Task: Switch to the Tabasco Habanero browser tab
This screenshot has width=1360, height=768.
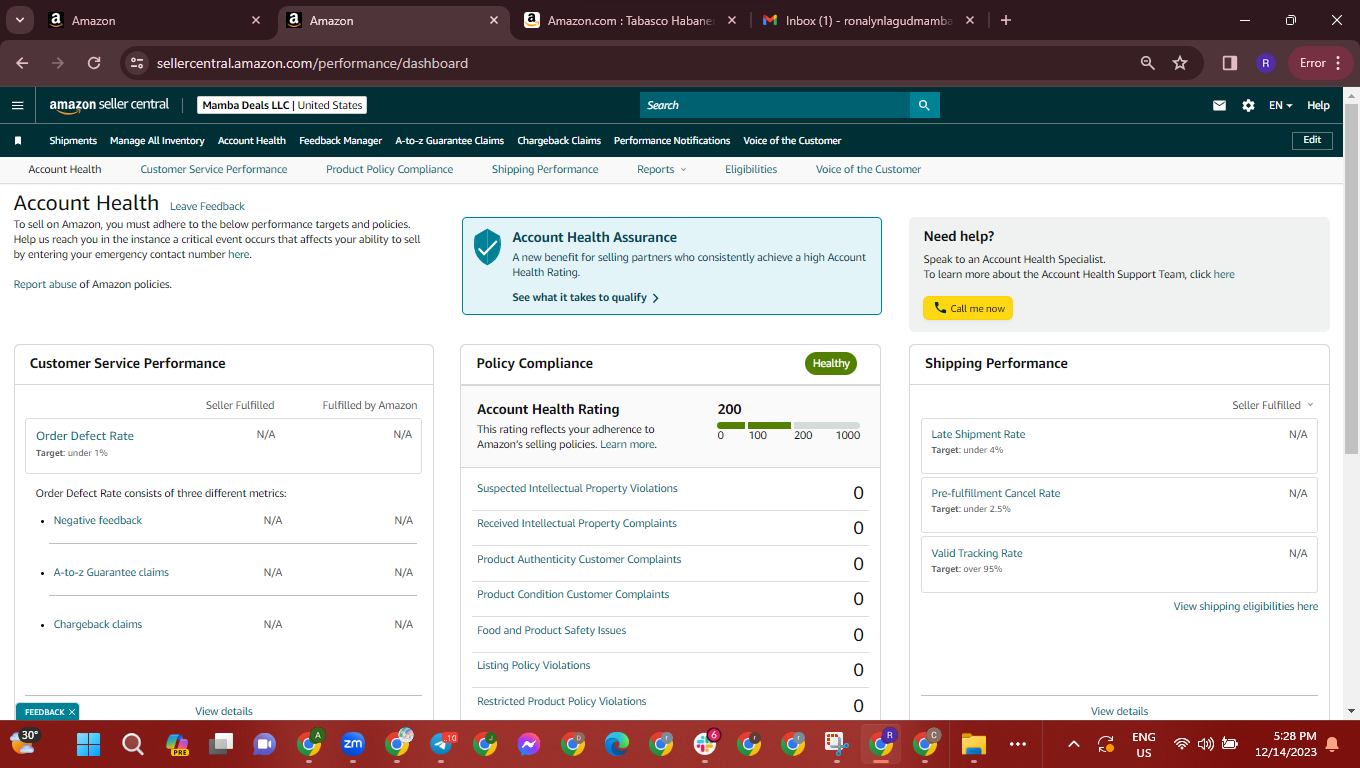Action: 630,20
